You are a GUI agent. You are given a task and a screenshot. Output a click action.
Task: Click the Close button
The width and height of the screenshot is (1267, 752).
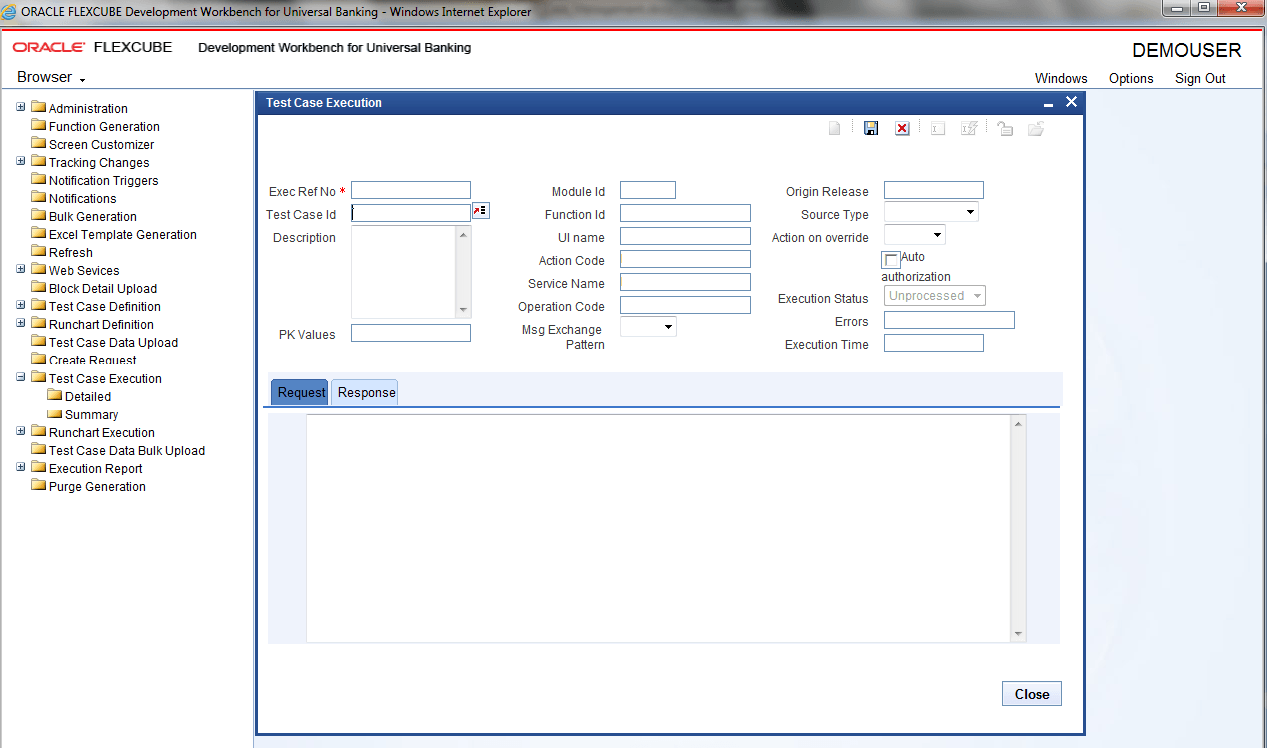click(1032, 694)
